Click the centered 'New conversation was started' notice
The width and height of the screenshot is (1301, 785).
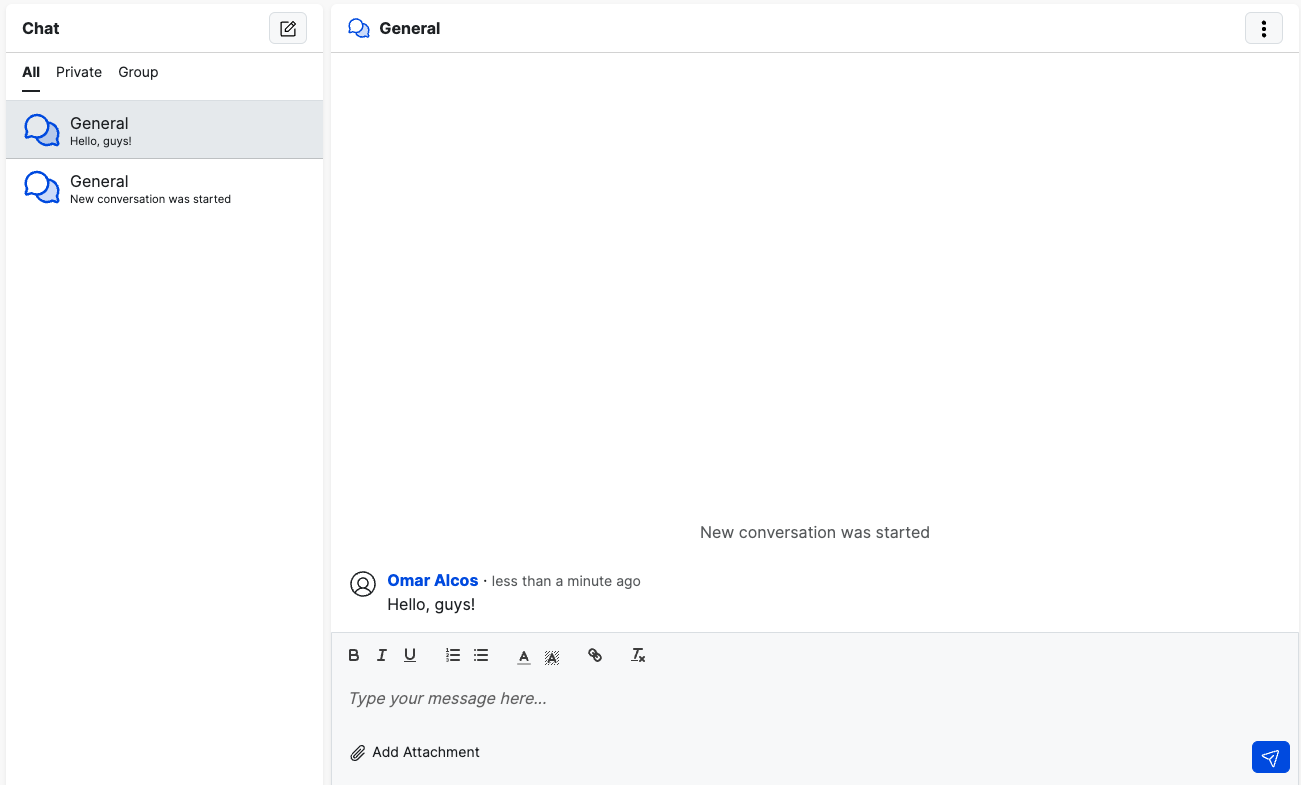tap(815, 533)
